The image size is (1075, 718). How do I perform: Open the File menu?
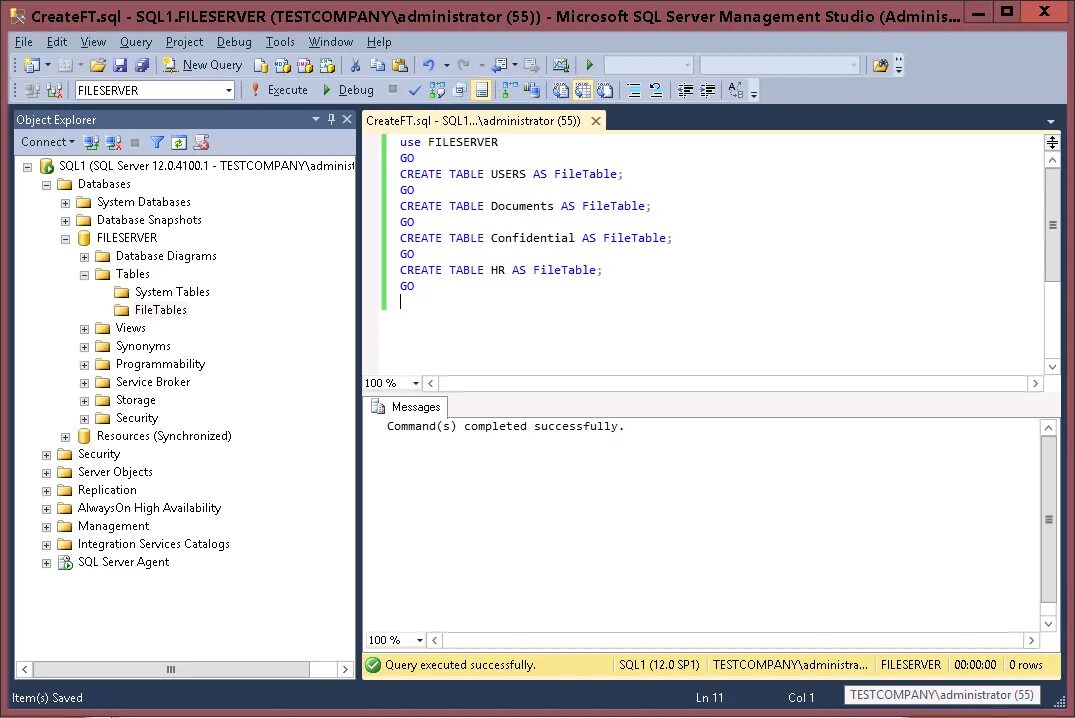tap(23, 42)
